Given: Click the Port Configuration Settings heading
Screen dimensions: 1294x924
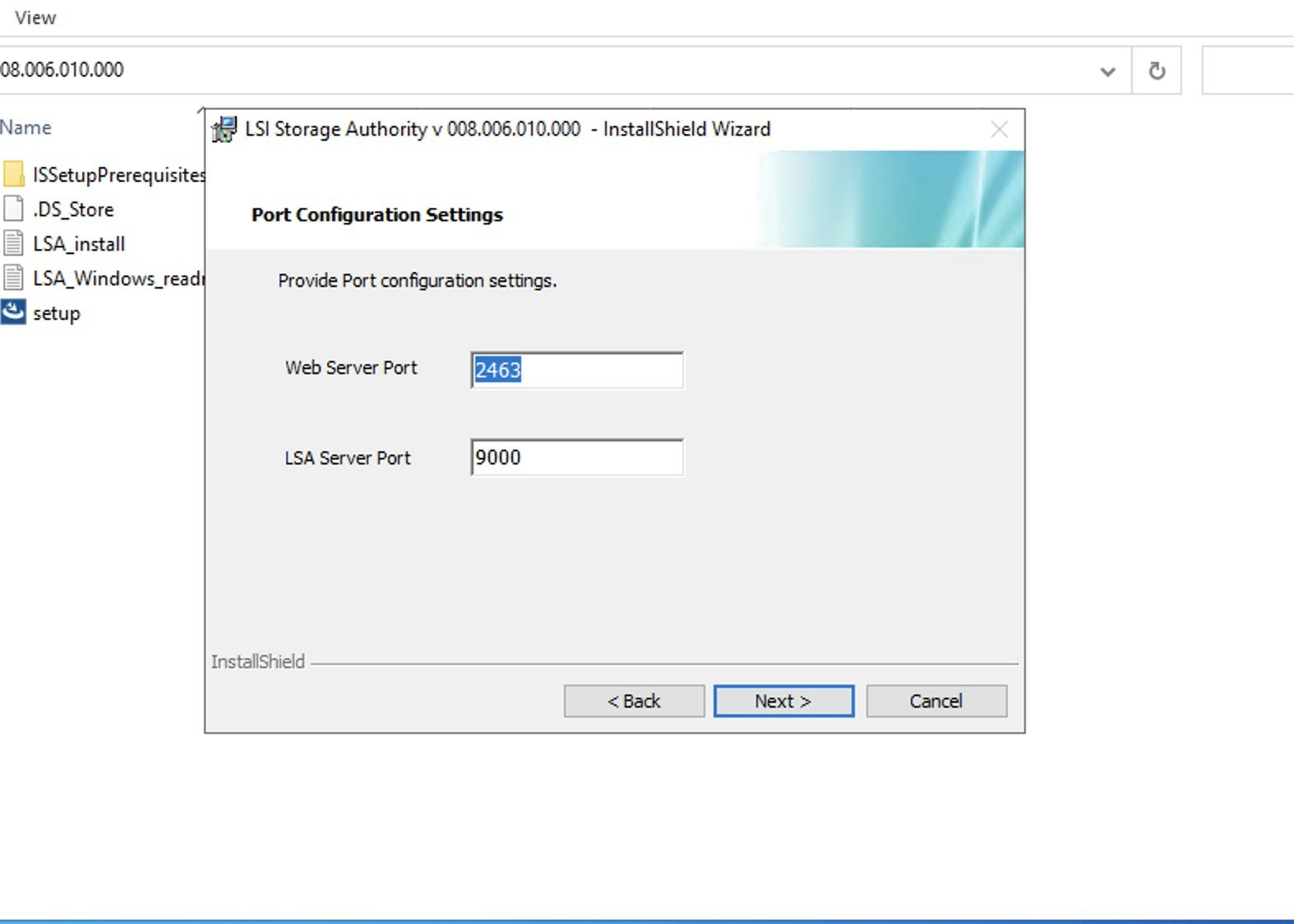Looking at the screenshot, I should pyautogui.click(x=377, y=215).
